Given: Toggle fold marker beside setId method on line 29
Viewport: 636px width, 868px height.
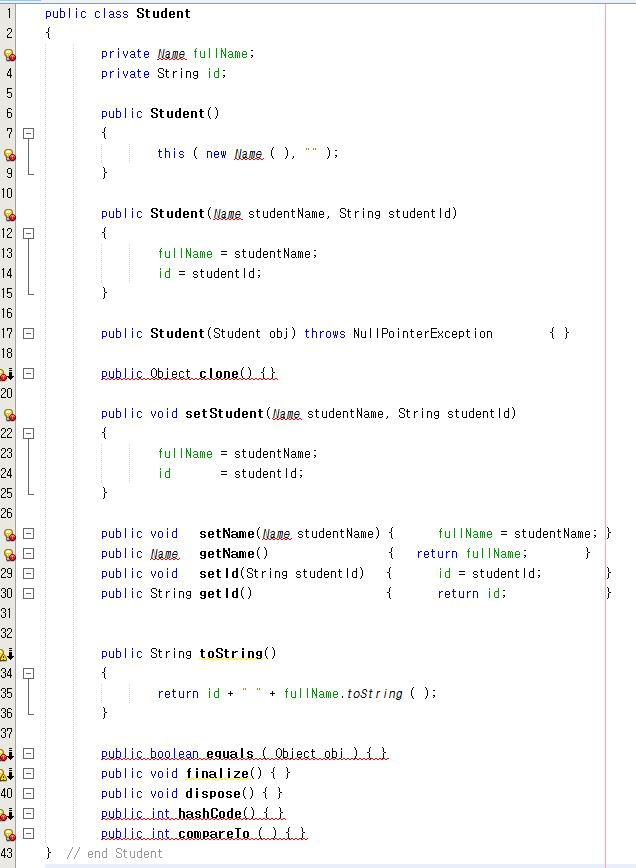Looking at the screenshot, I should pyautogui.click(x=28, y=574).
